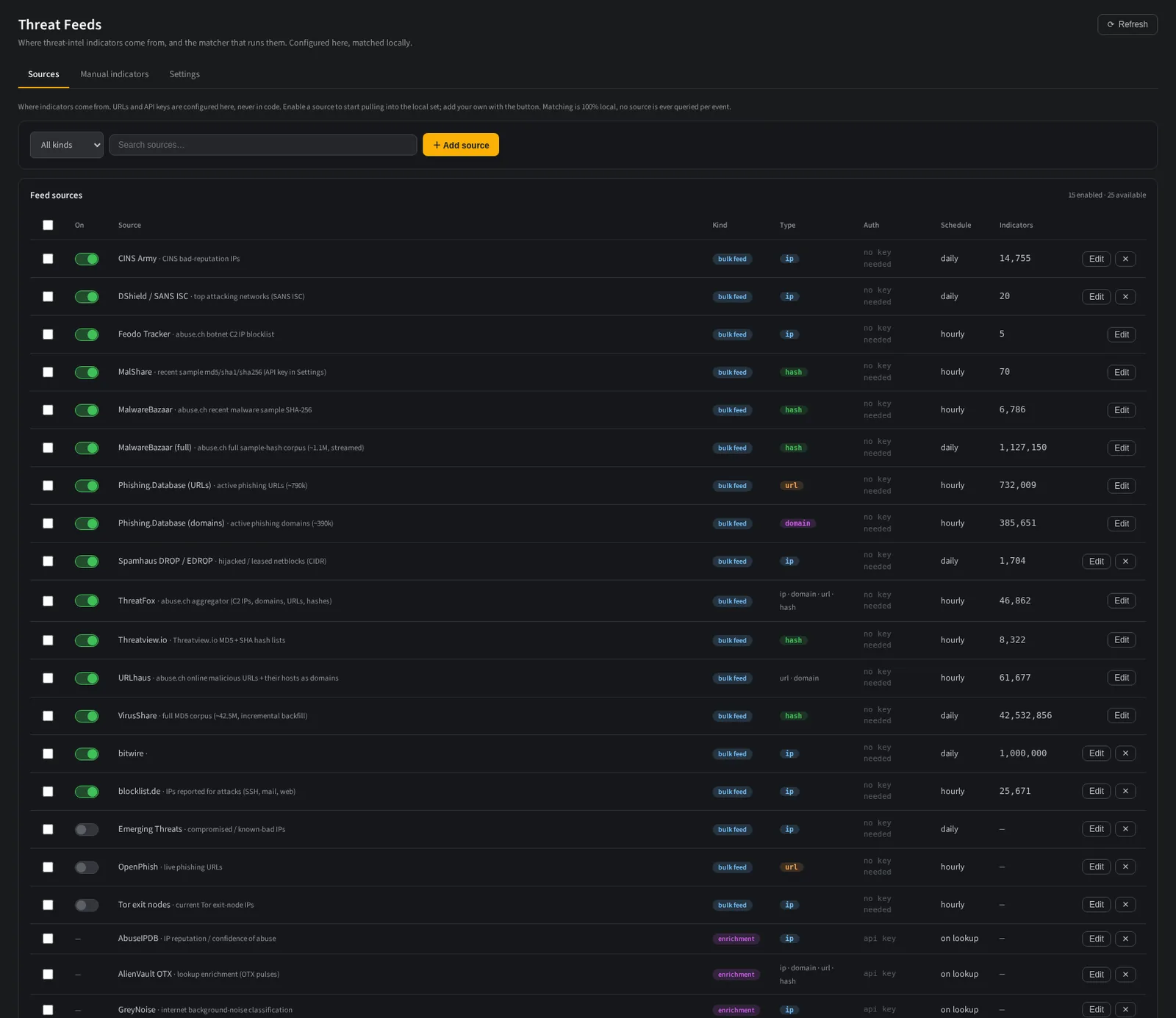This screenshot has height=1018, width=1176.
Task: Click the url type tag for OpenPhish
Action: 791,867
